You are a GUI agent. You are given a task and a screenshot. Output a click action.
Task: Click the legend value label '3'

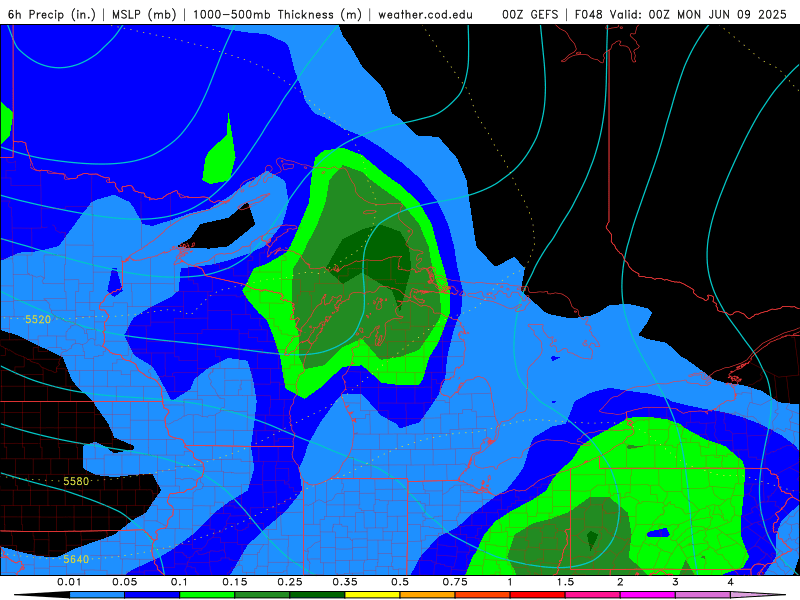(x=676, y=582)
